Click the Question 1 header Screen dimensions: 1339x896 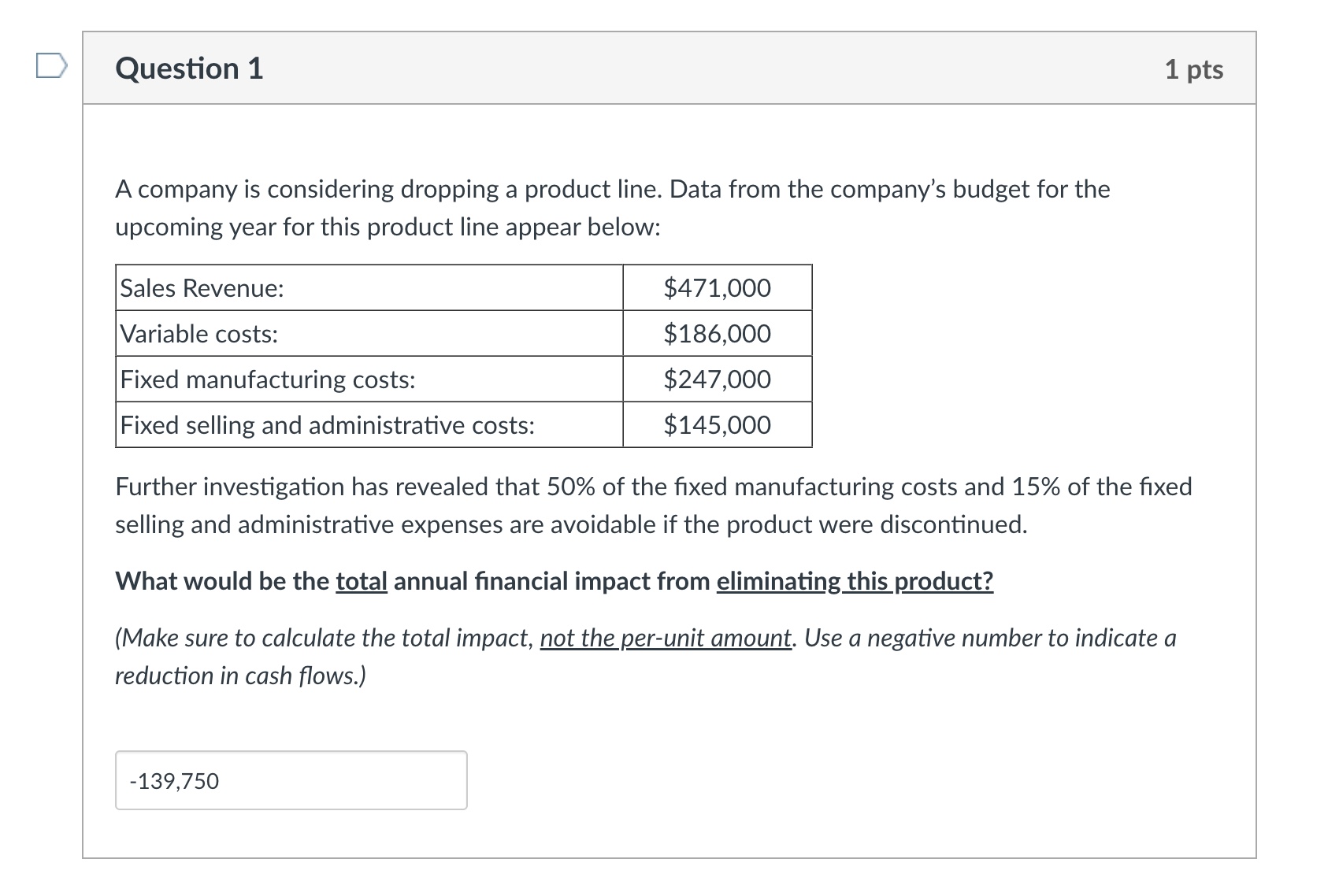[187, 69]
